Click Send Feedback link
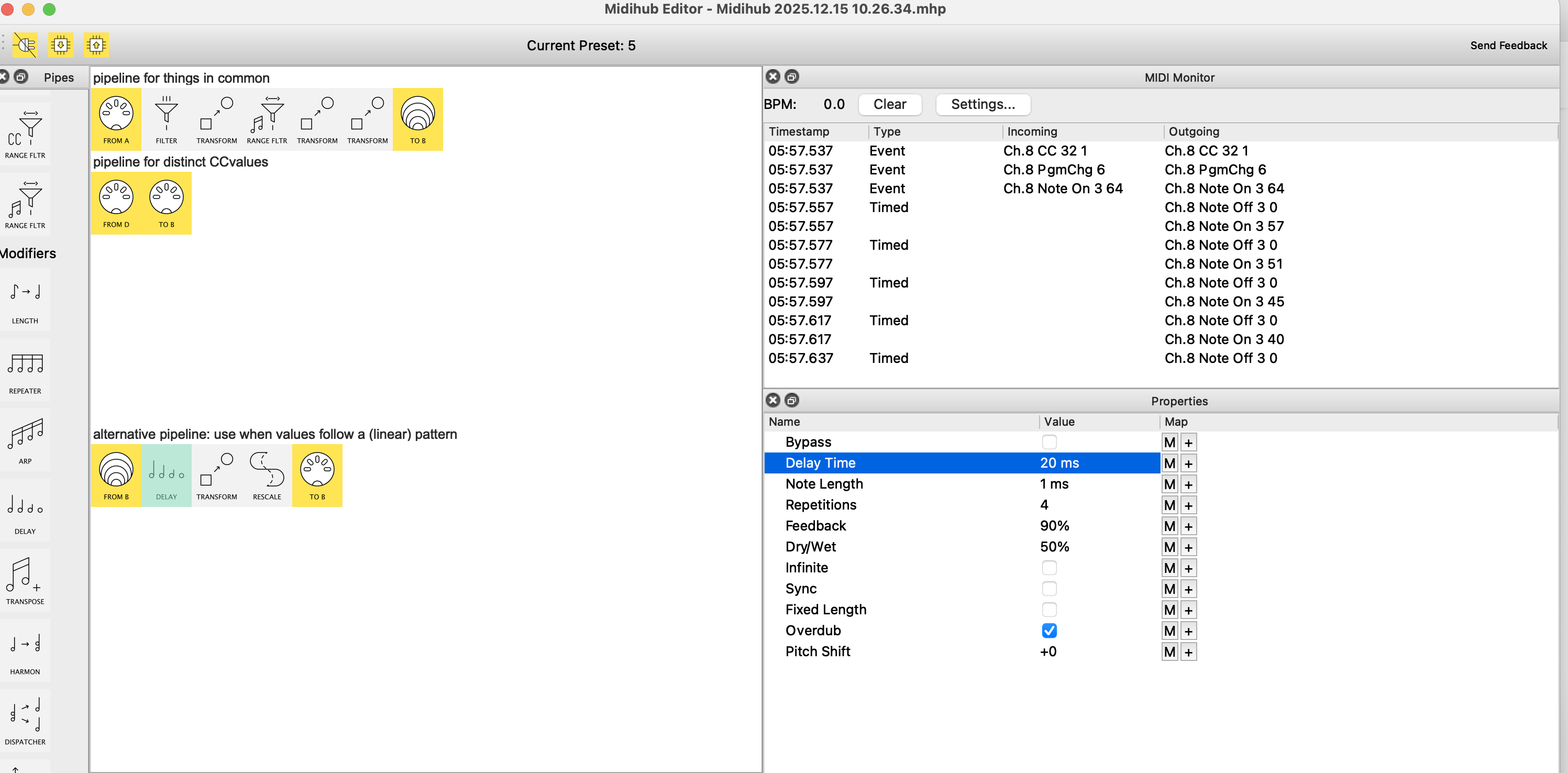This screenshot has width=1568, height=773. tap(1508, 46)
